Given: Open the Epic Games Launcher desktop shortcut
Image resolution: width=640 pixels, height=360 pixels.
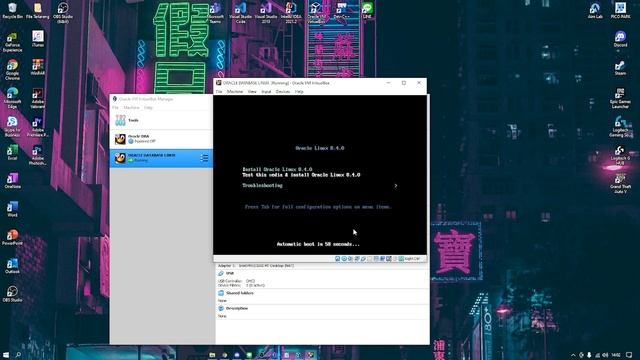Looking at the screenshot, I should (620, 98).
